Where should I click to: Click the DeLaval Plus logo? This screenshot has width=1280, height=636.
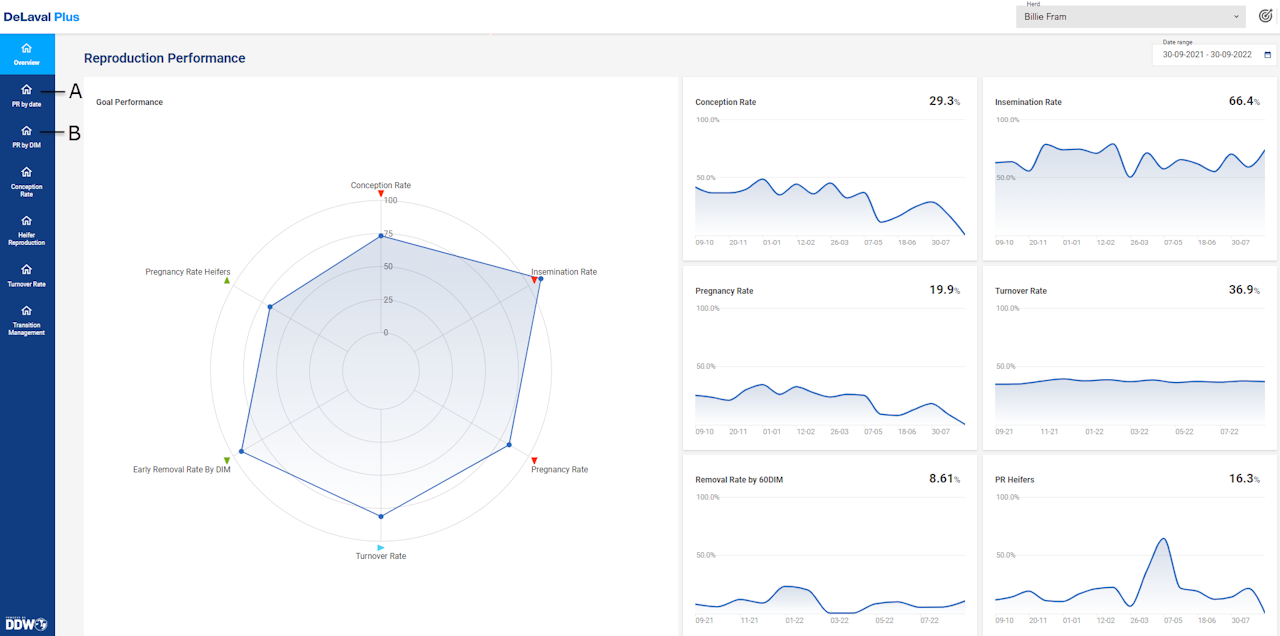[41, 17]
